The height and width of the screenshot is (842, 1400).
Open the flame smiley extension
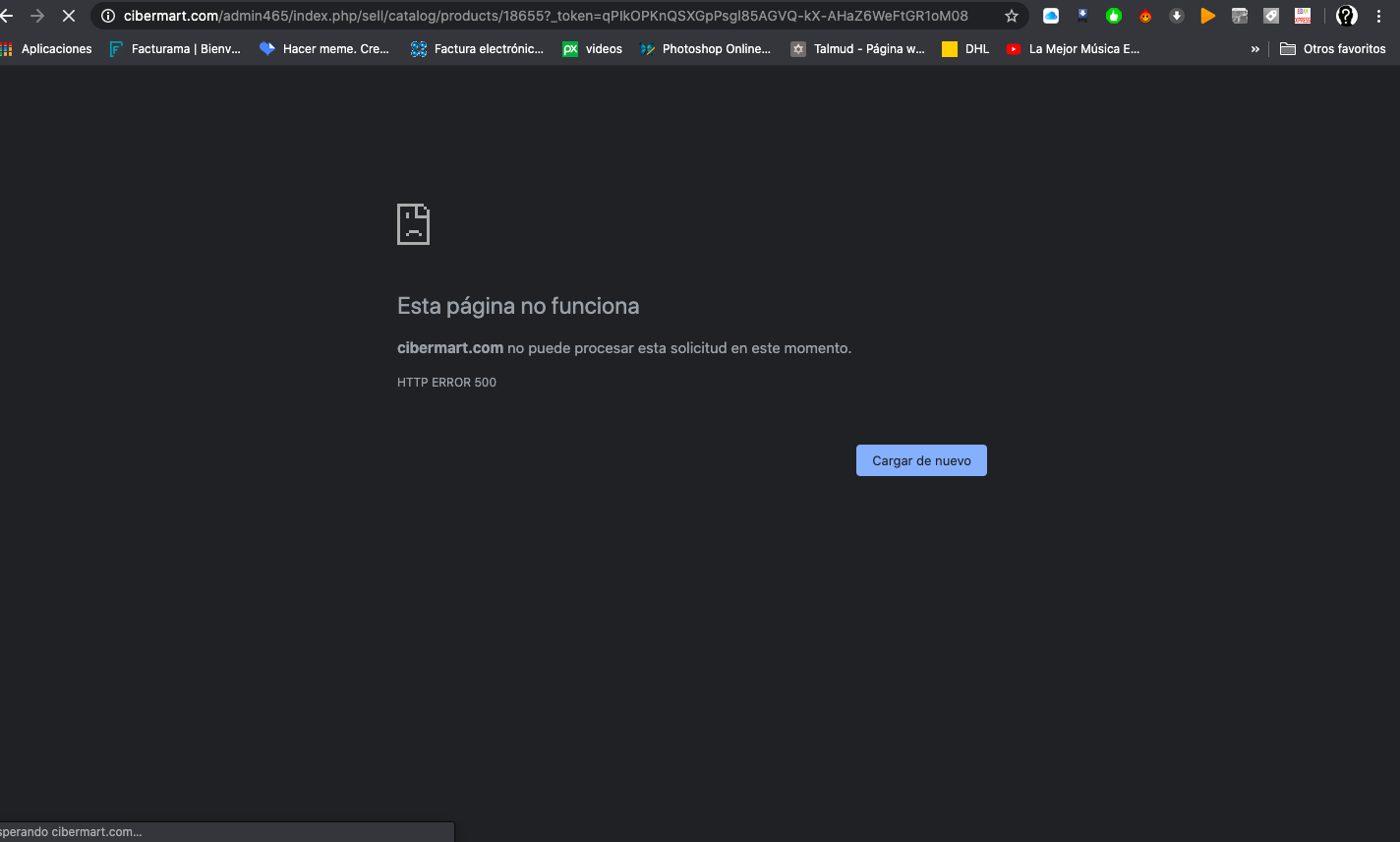1145,16
